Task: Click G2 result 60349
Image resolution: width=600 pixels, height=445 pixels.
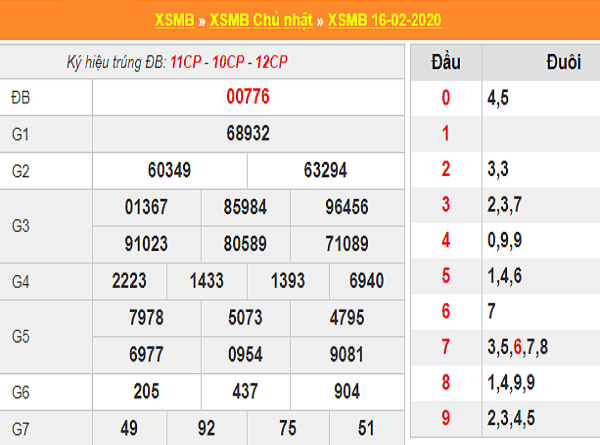Action: point(169,170)
